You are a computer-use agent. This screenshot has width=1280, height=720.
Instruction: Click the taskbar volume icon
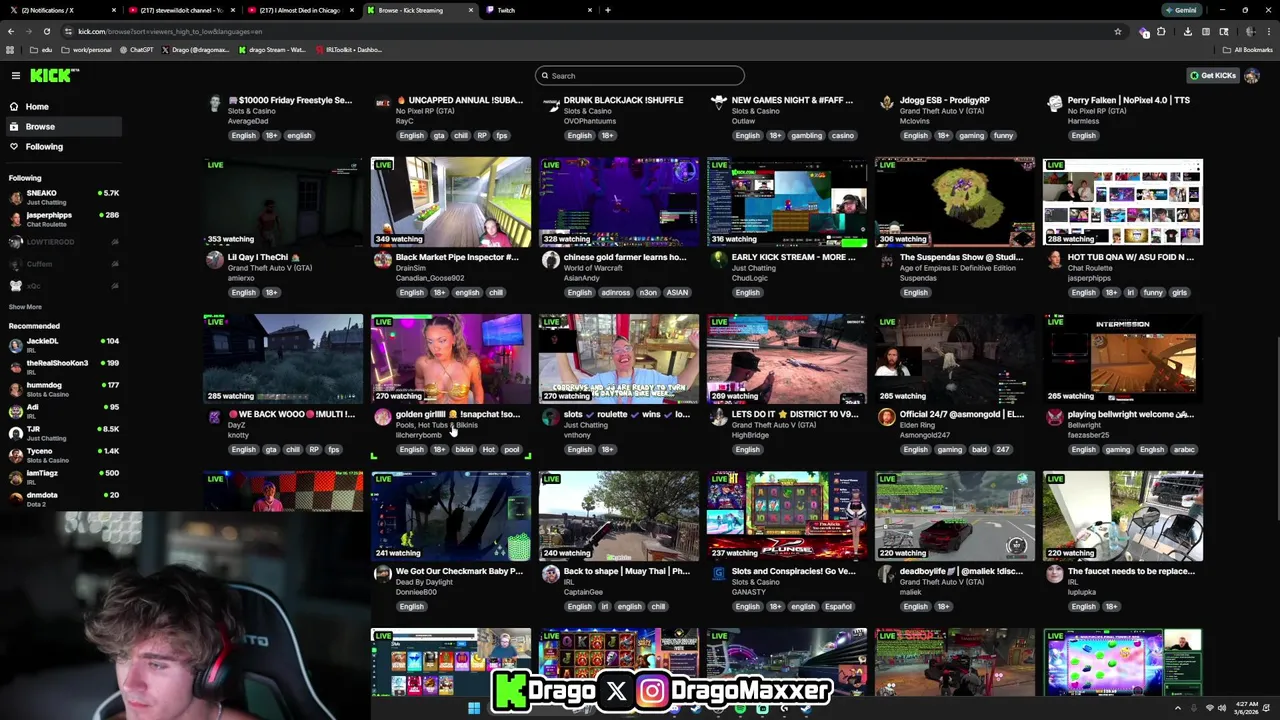click(1221, 708)
